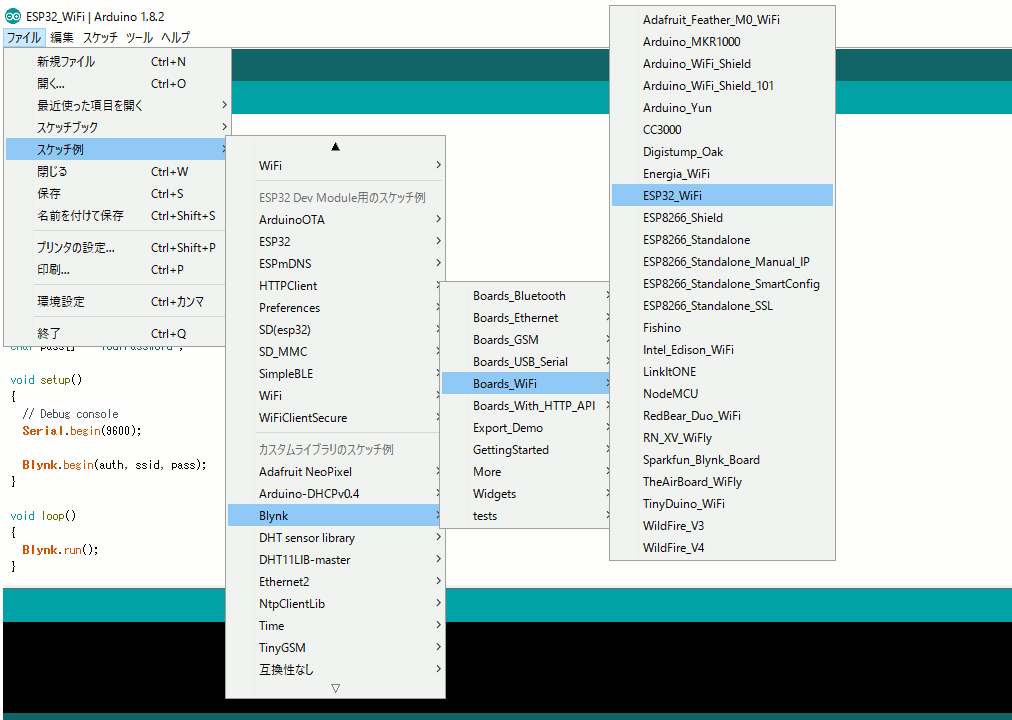Viewport: 1012px width, 720px height.
Task: Open the スケッチ menu
Action: [x=100, y=37]
